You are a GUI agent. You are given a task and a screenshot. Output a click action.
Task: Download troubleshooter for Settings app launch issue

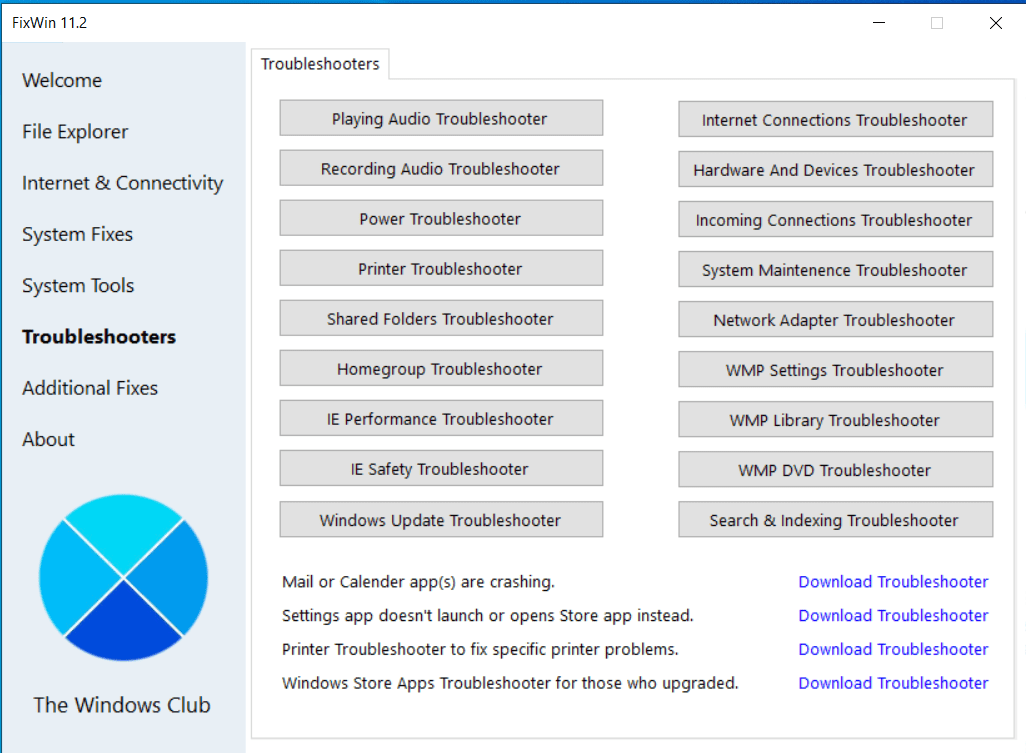(x=893, y=616)
